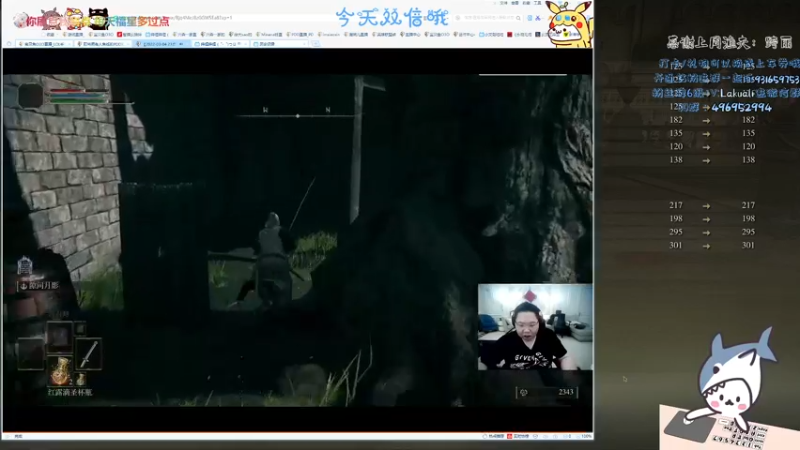Screen dimensions: 800x450
Task: Click the browser home icon beside the tabs
Action: click(8, 44)
